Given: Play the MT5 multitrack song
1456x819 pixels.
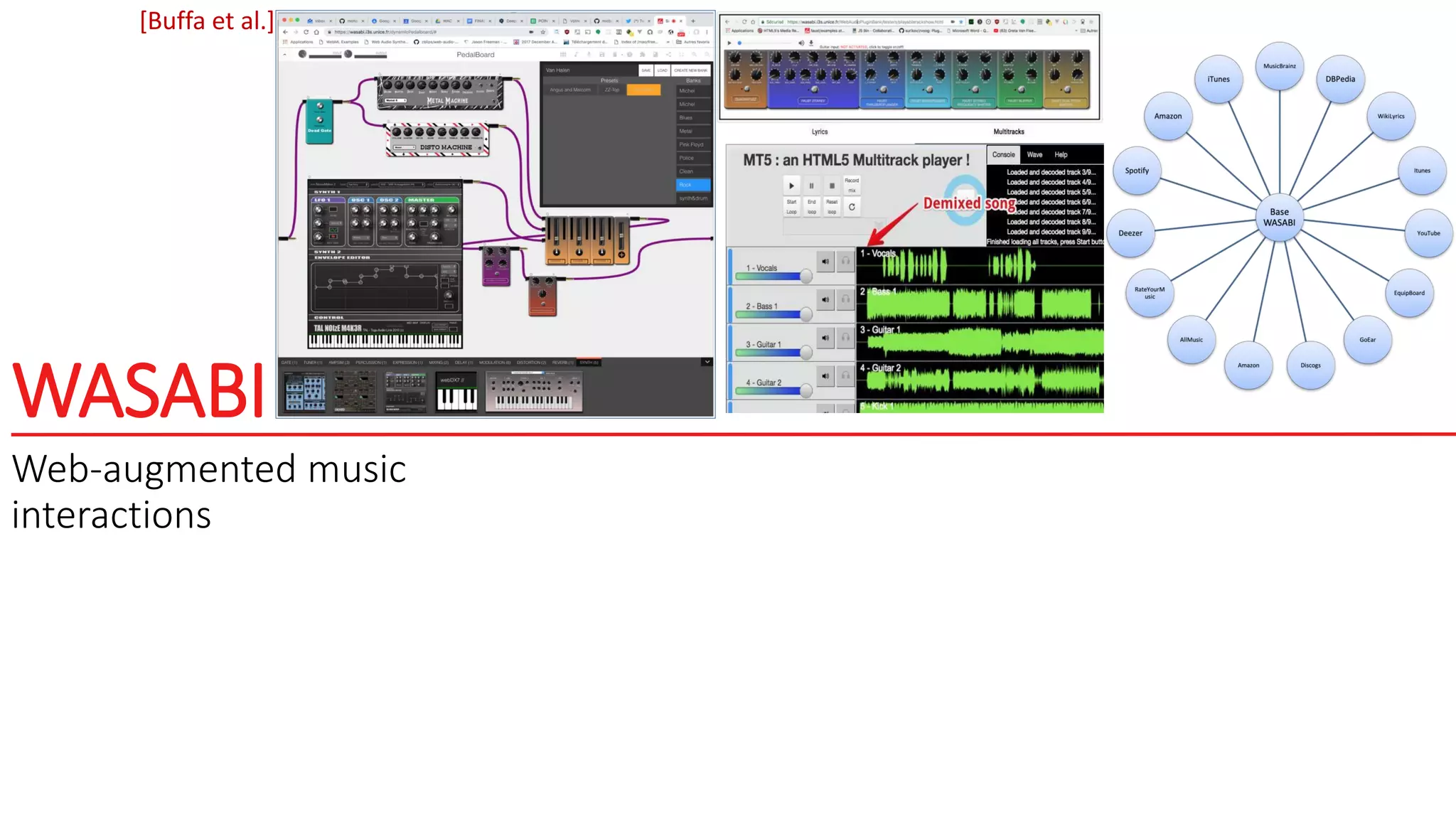Looking at the screenshot, I should coord(791,186).
